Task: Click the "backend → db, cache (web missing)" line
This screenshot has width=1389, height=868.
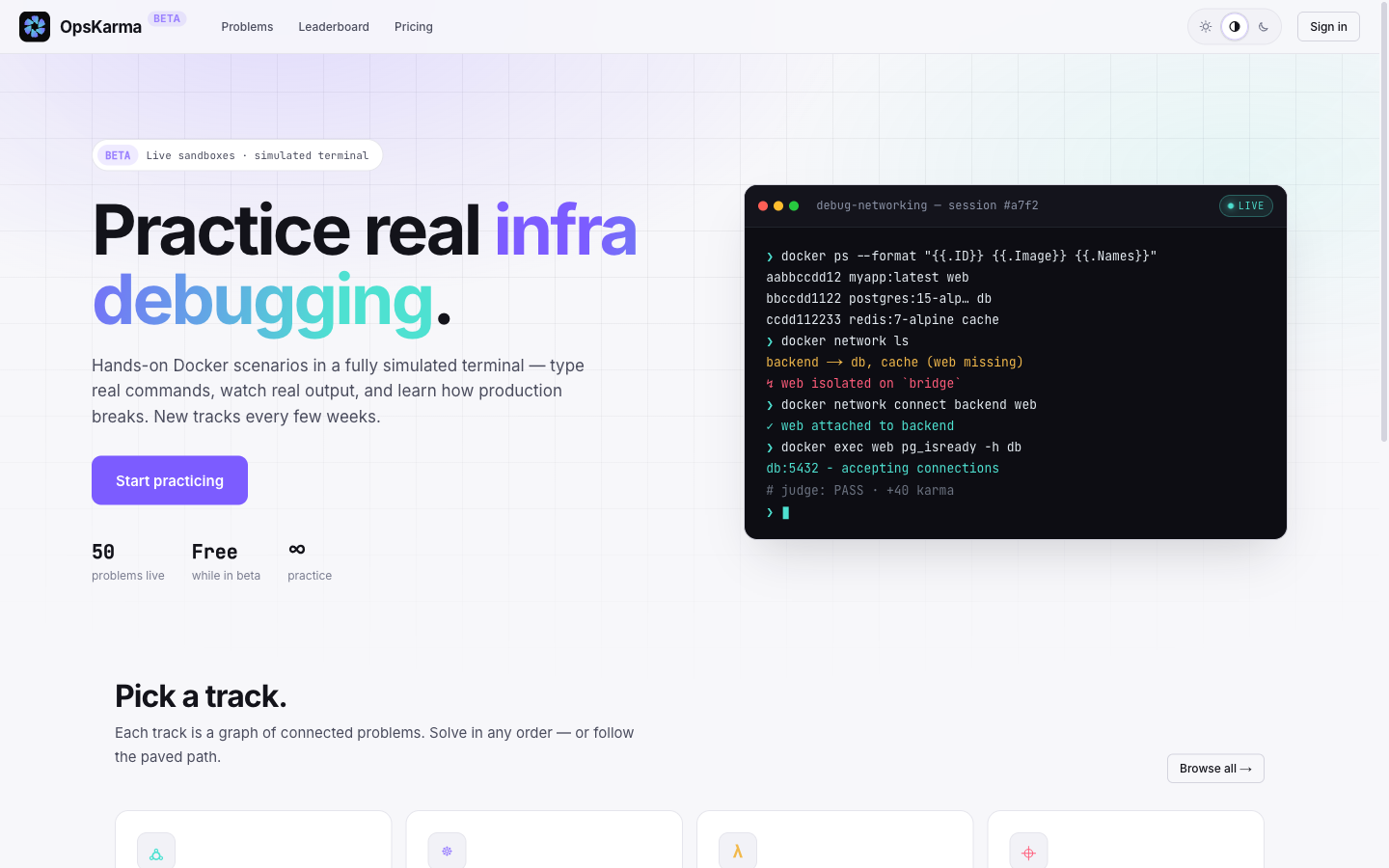Action: pyautogui.click(x=894, y=363)
